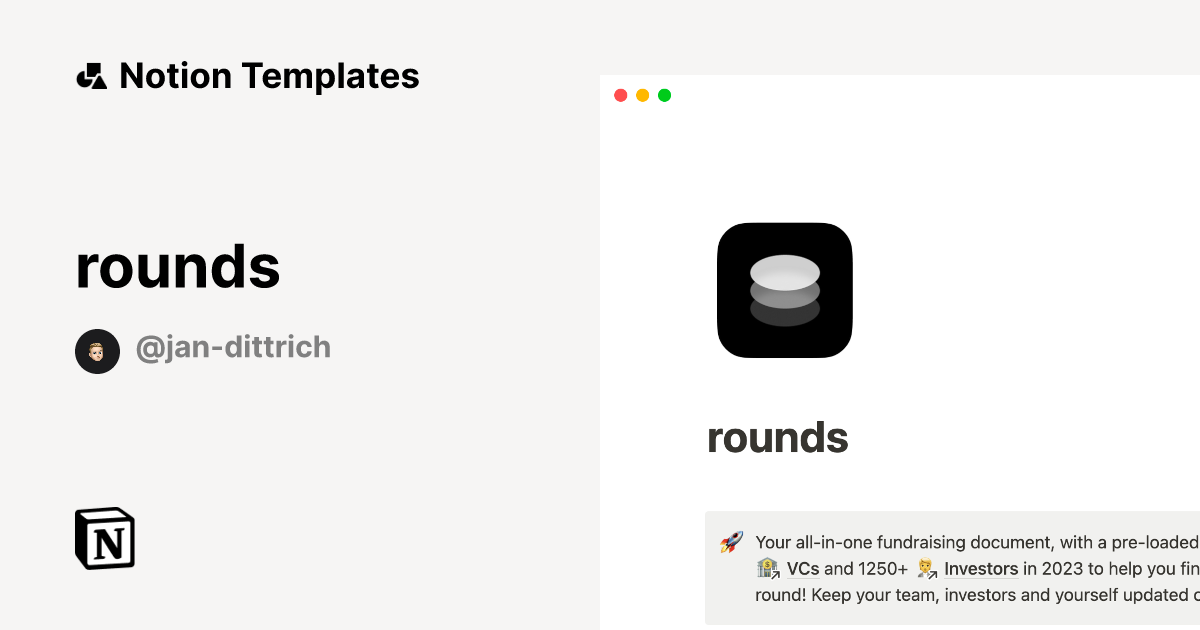1200x630 pixels.
Task: Open the Investors link
Action: click(981, 568)
